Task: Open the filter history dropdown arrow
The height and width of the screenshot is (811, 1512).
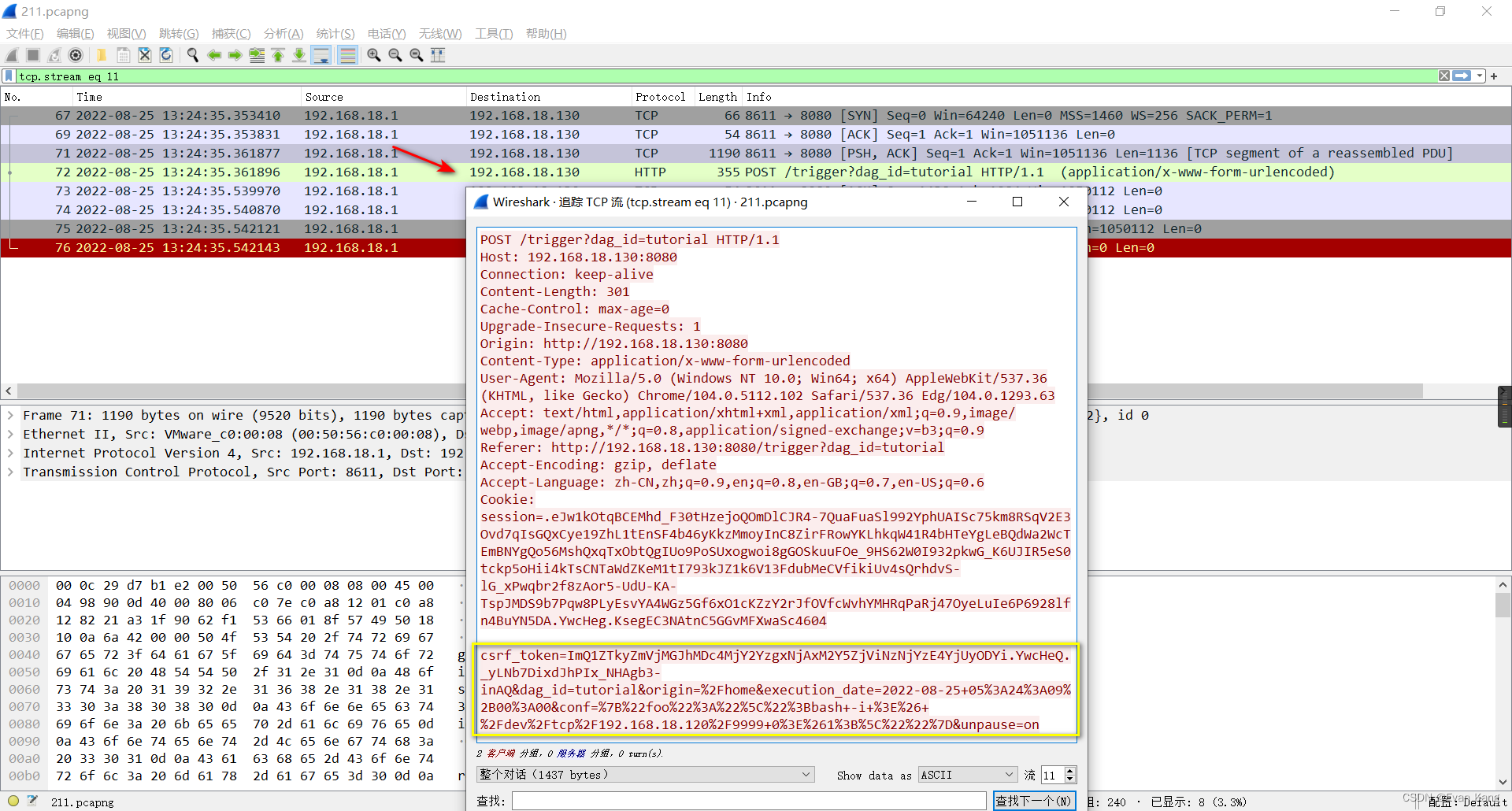Action: [x=1480, y=76]
